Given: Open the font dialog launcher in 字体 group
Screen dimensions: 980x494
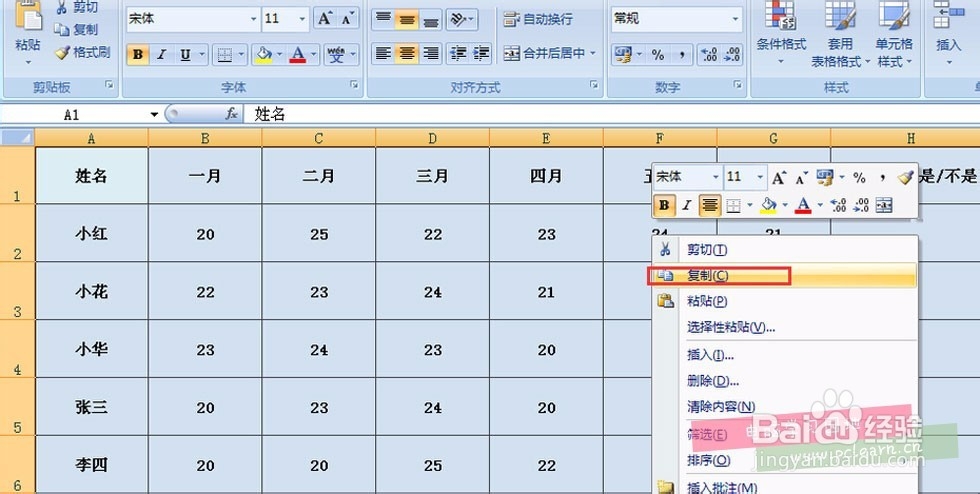Looking at the screenshot, I should click(x=354, y=84).
